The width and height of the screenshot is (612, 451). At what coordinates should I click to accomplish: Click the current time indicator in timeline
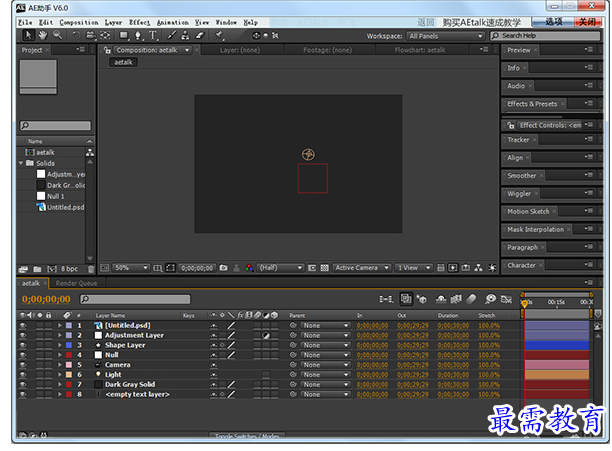click(x=524, y=304)
